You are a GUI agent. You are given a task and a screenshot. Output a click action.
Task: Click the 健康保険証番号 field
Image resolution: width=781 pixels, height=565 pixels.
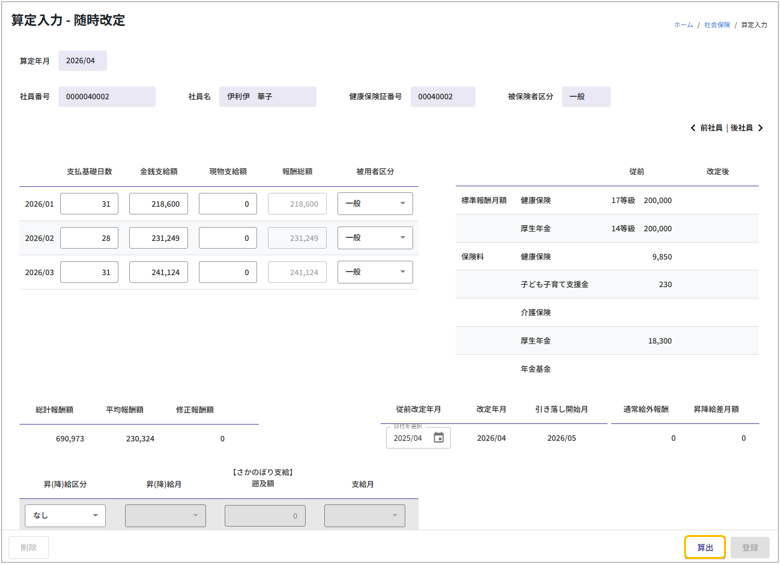coord(448,97)
